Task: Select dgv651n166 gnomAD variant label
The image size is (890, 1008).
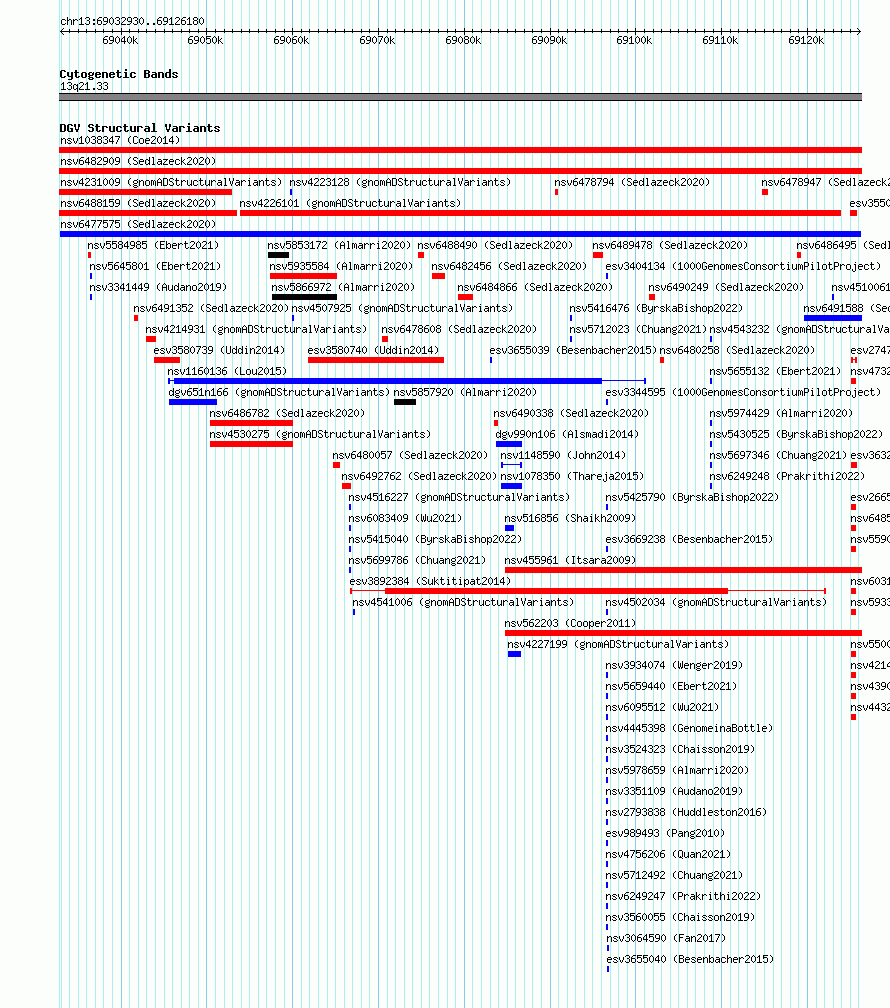Action: point(279,392)
